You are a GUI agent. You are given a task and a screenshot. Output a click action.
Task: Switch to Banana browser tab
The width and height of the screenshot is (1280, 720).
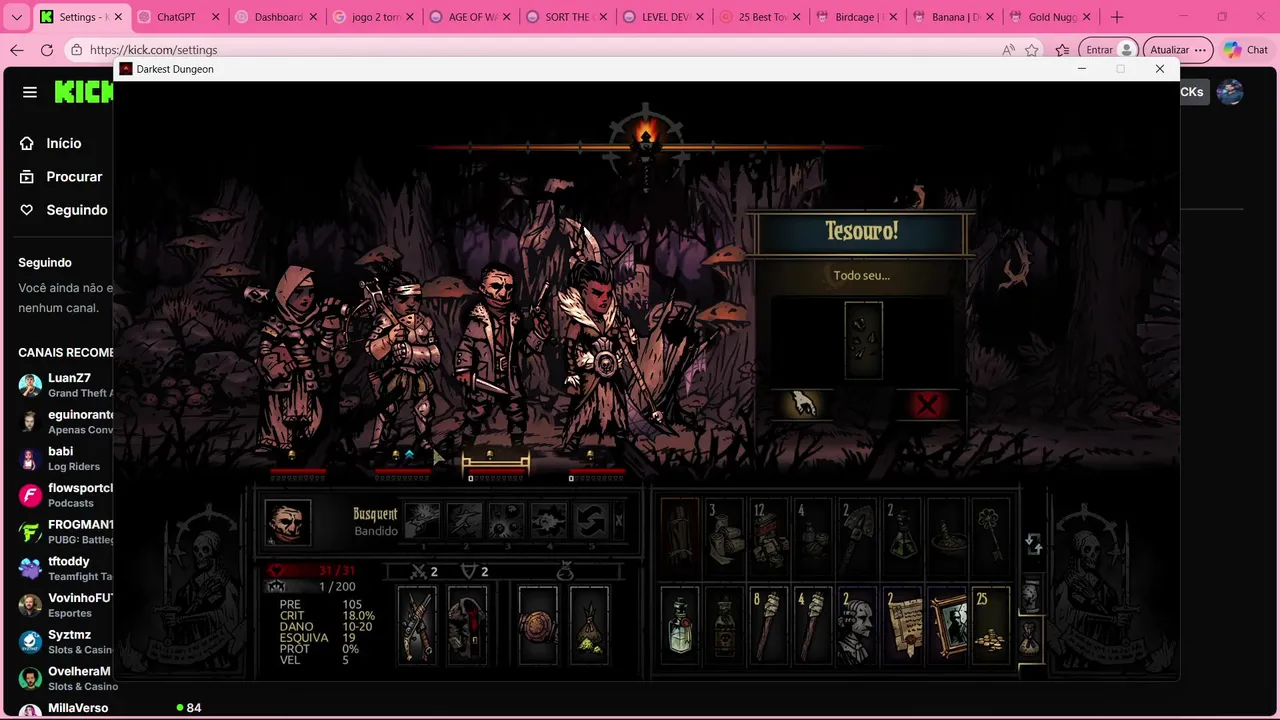click(x=955, y=17)
